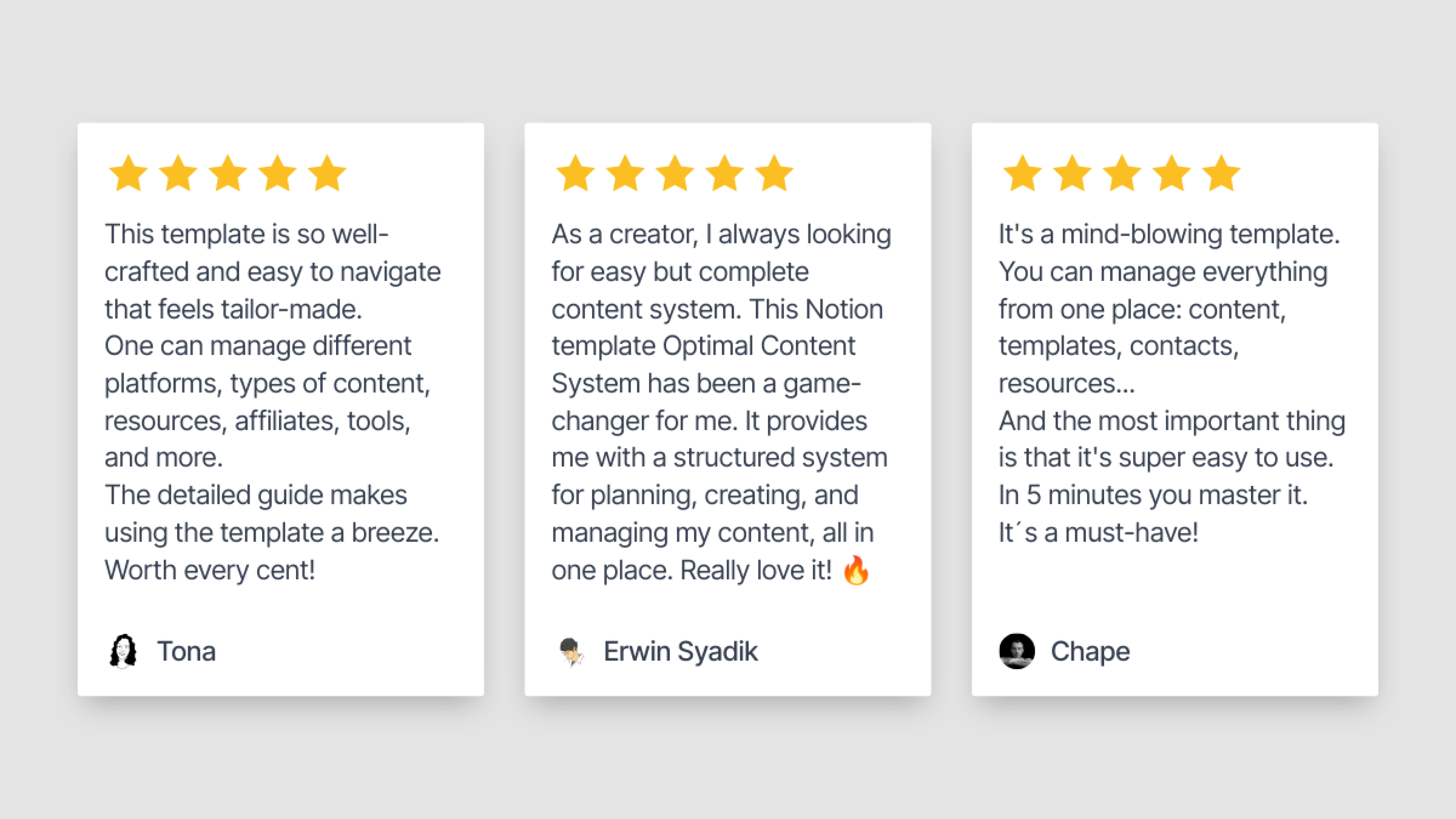Image resolution: width=1456 pixels, height=819 pixels.
Task: Click the fifth star in Tona's review
Action: pyautogui.click(x=327, y=173)
